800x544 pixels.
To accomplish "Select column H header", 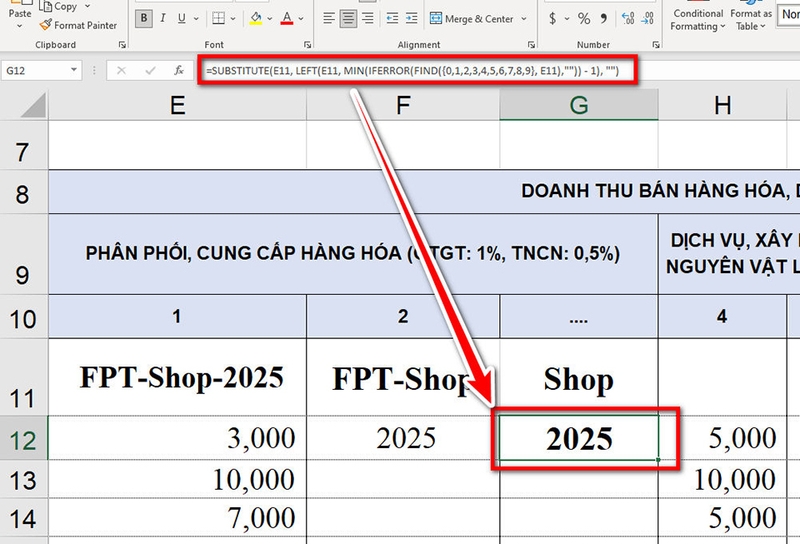I will (722, 105).
